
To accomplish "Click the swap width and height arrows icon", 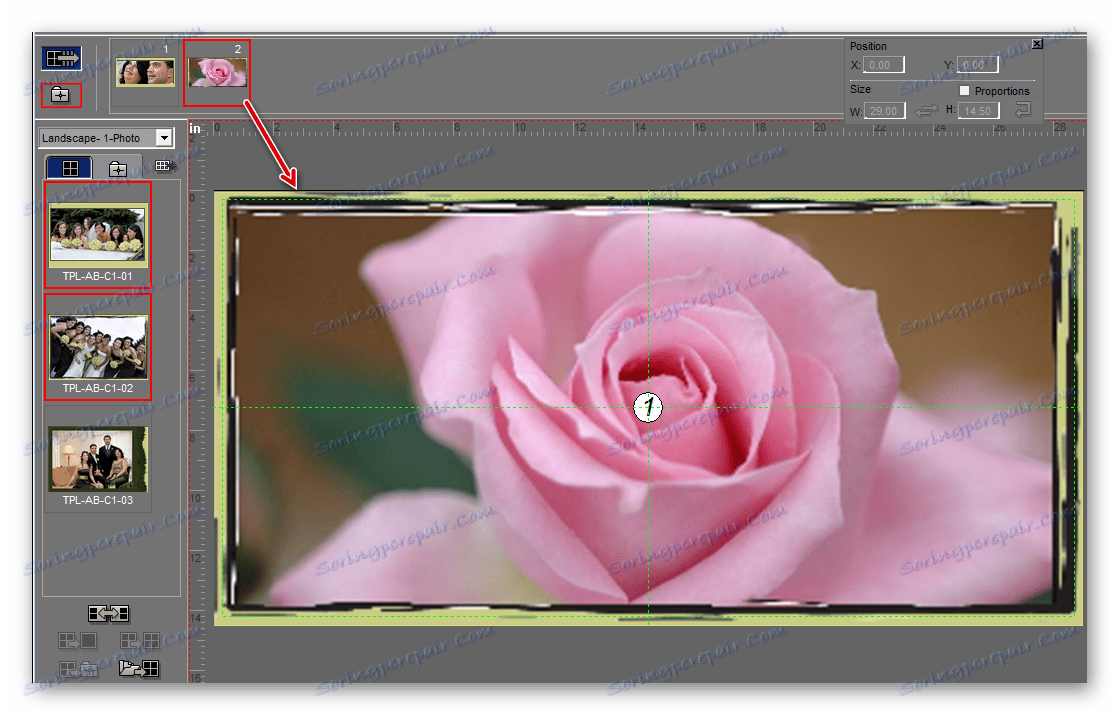I will point(926,111).
